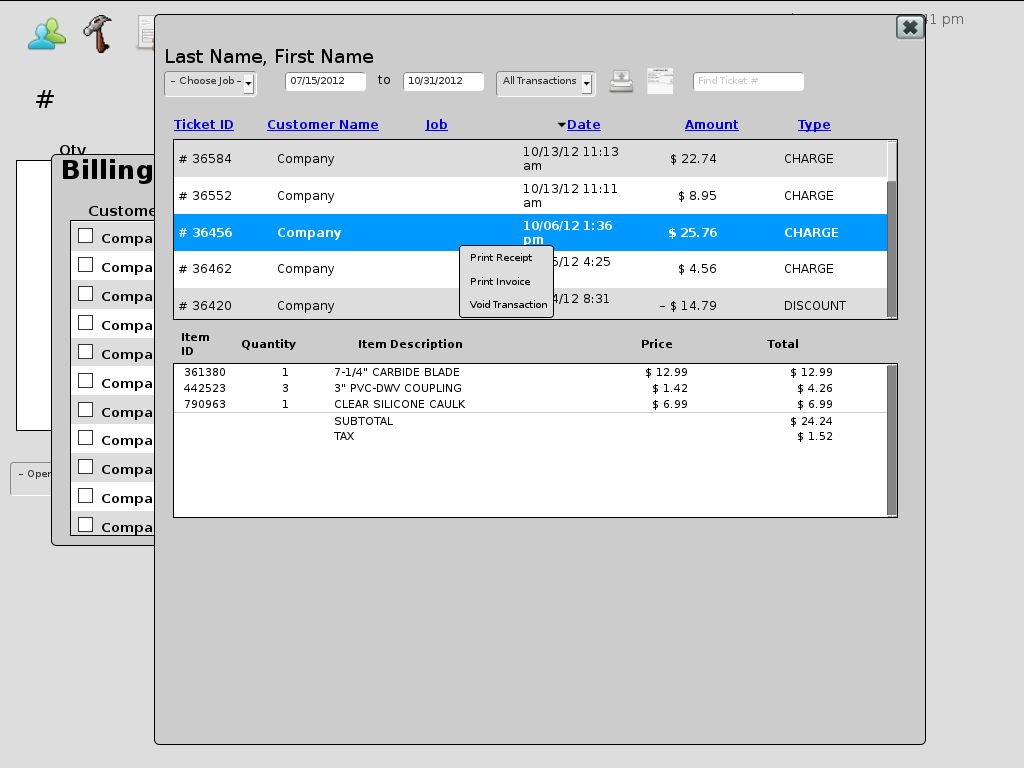
Task: Tick the ninth Company checkbox in Billing window
Action: point(86,467)
